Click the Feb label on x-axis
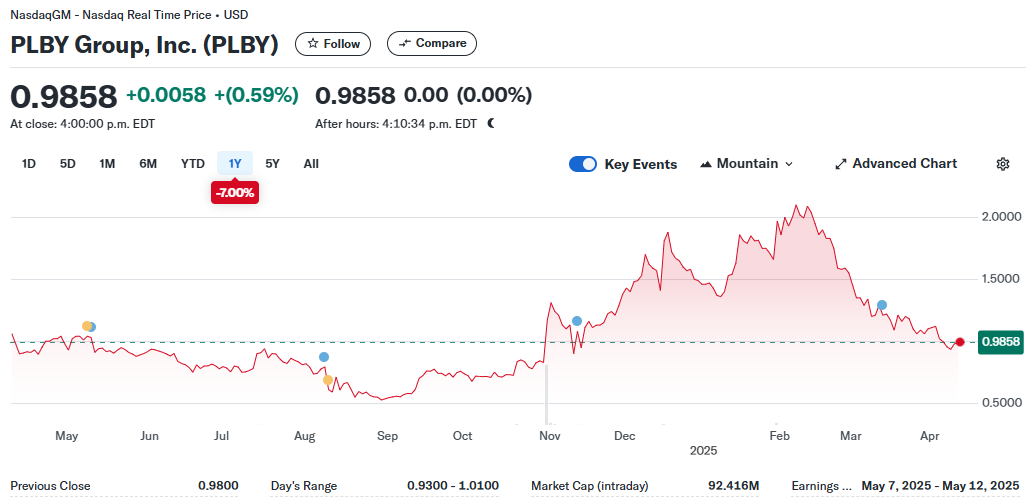 click(779, 436)
